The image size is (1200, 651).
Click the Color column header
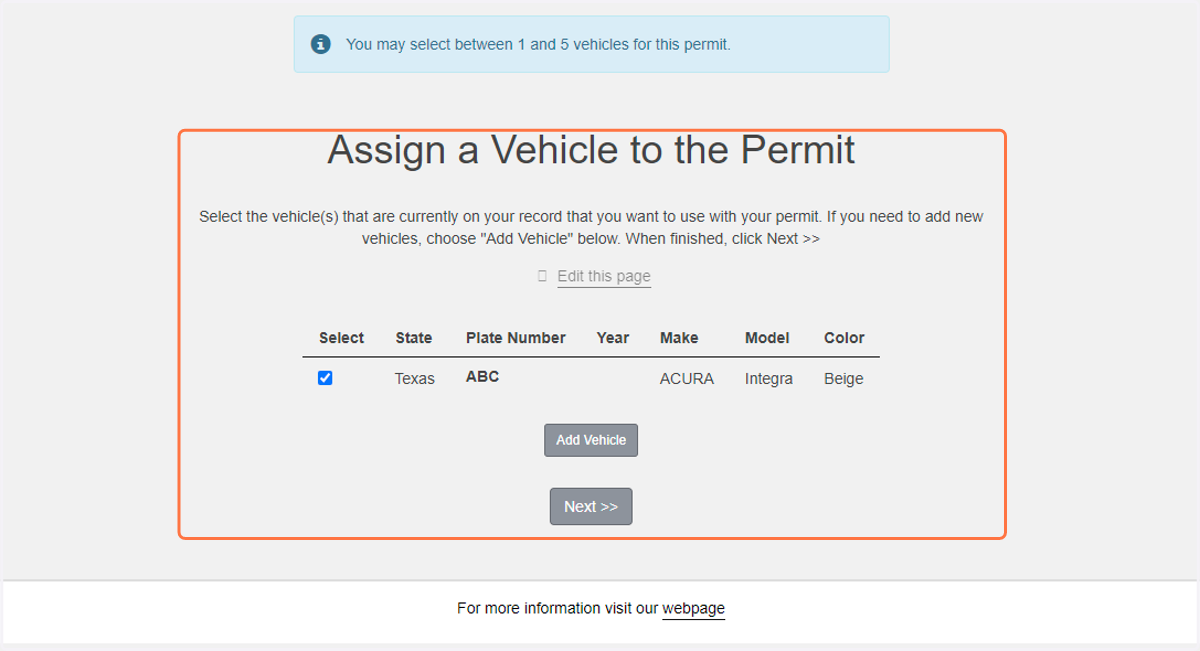[844, 338]
